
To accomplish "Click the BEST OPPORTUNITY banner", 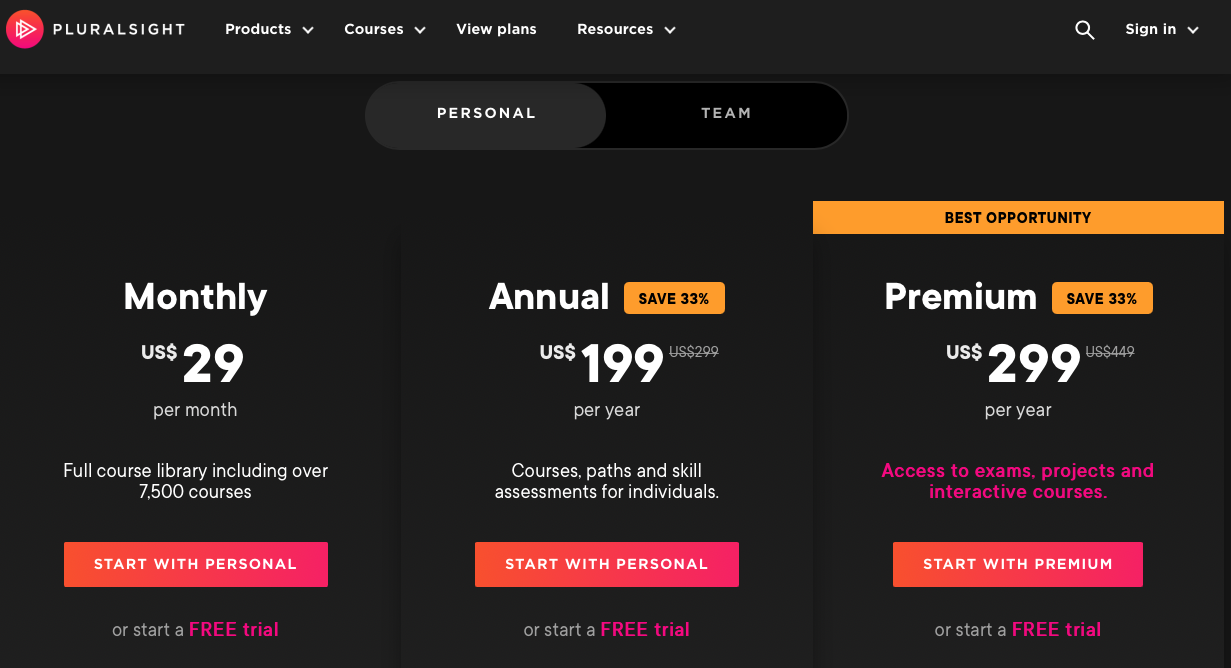I will pyautogui.click(x=1017, y=217).
